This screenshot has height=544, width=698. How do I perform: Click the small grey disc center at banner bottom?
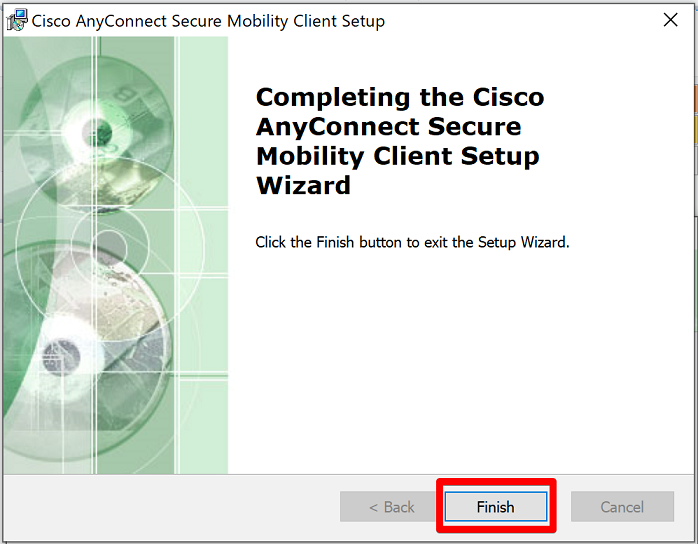coord(61,356)
